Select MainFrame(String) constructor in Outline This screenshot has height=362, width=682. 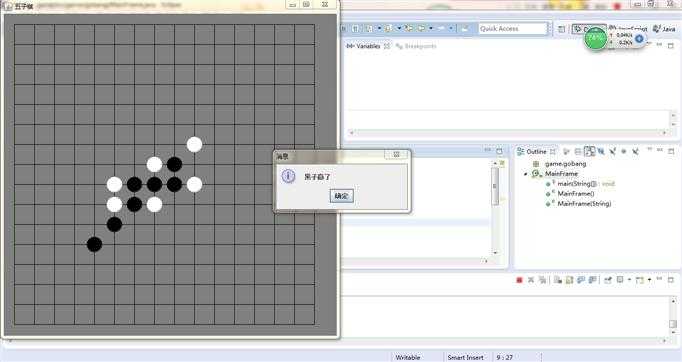(x=579, y=204)
